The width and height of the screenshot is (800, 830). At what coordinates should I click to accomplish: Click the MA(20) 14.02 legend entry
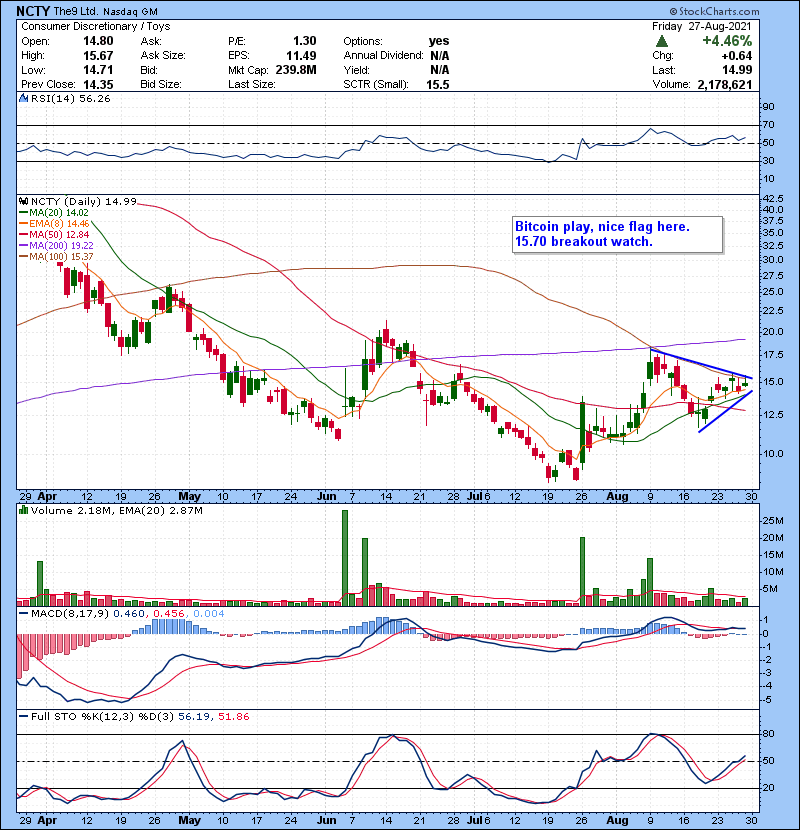click(x=54, y=213)
